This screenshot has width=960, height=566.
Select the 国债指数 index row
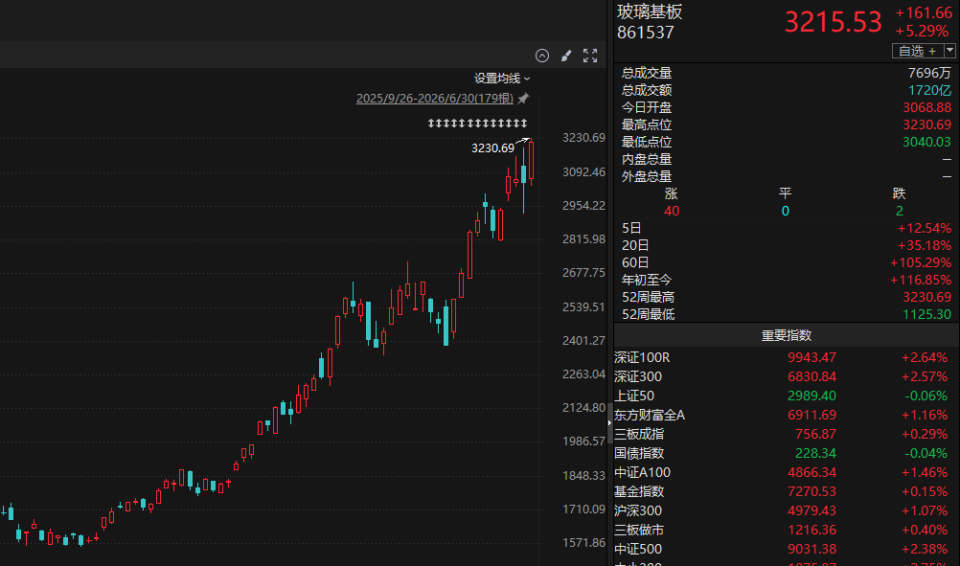786,453
